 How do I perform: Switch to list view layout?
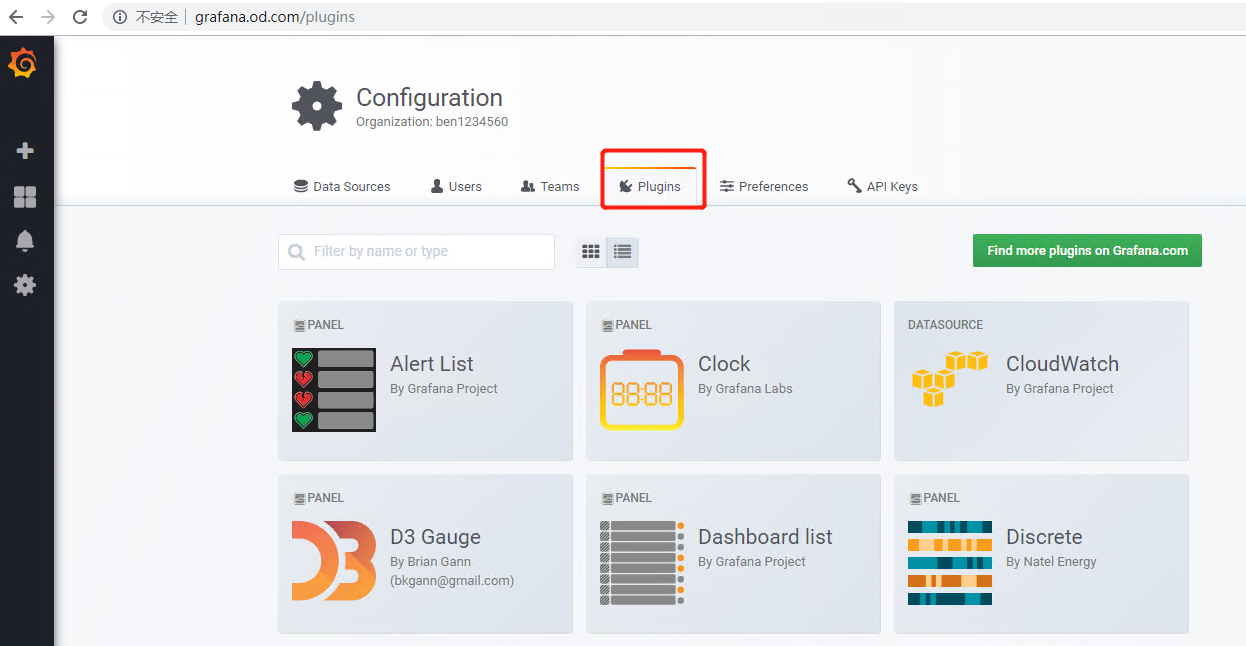coord(623,252)
